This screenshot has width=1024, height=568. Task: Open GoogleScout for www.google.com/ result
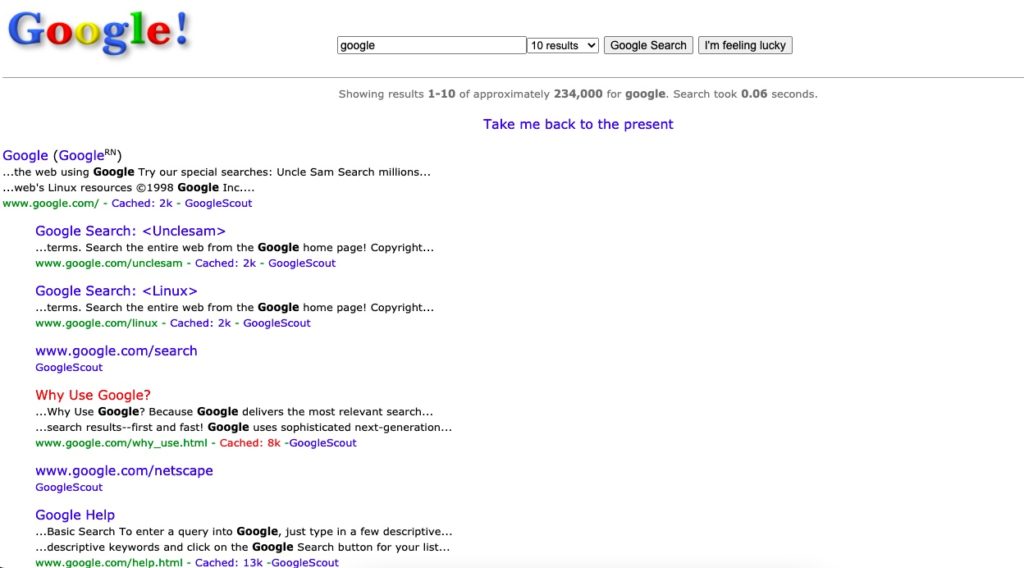click(218, 203)
